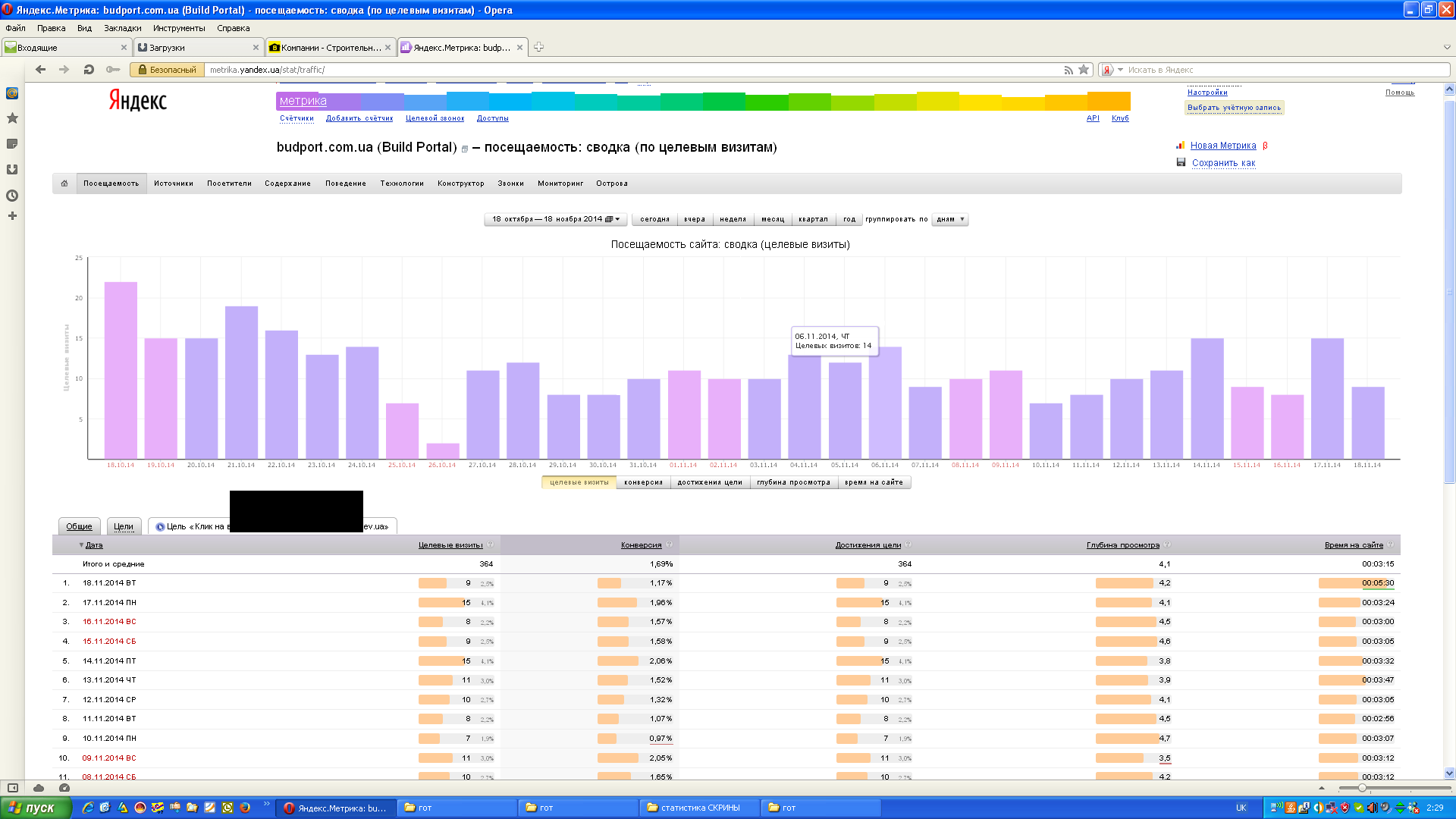This screenshot has width=1456, height=819.
Task: Sort by Конверсия column header
Action: point(641,545)
